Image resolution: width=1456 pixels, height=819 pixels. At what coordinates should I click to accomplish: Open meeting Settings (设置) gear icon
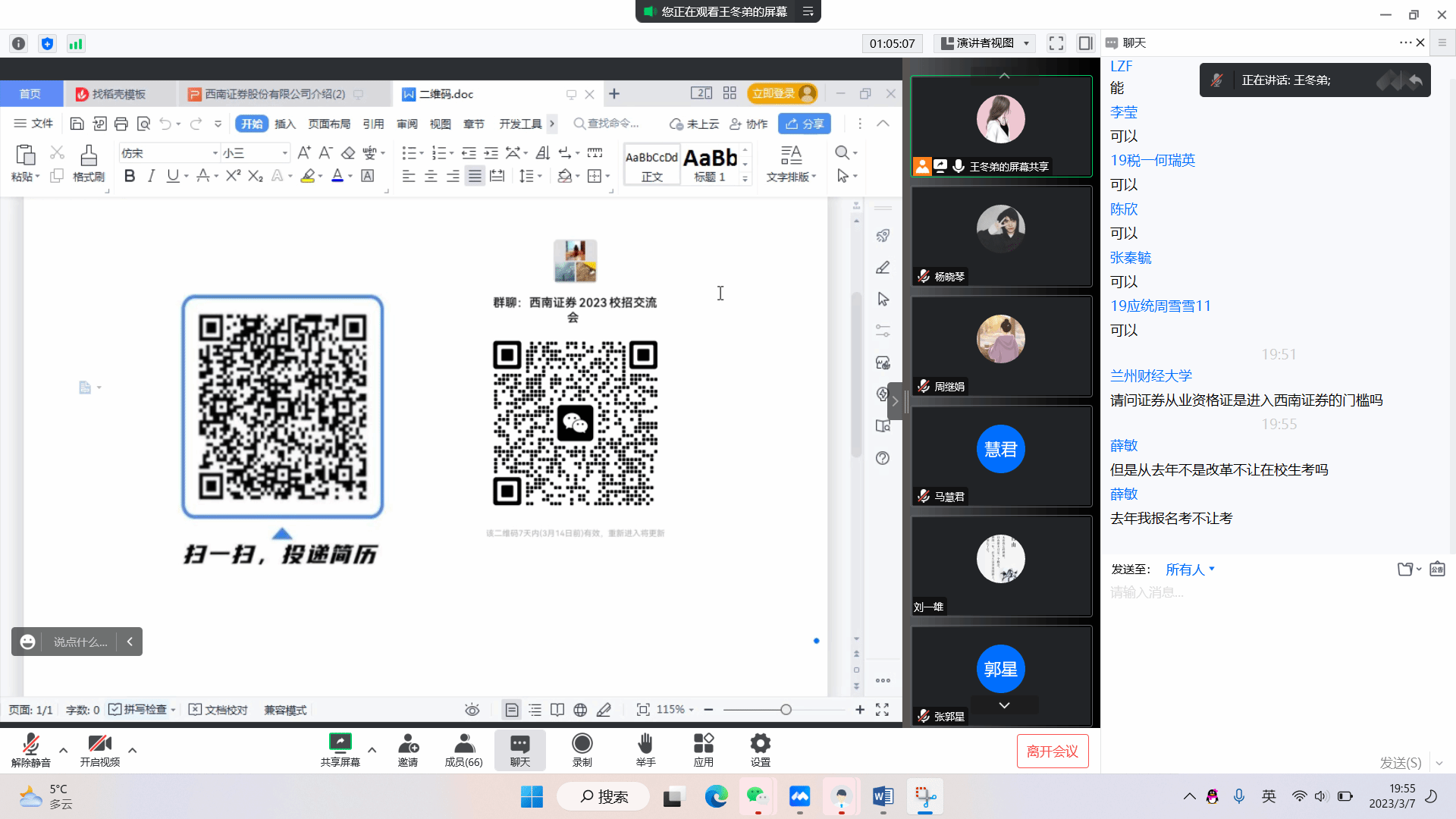coord(760,750)
